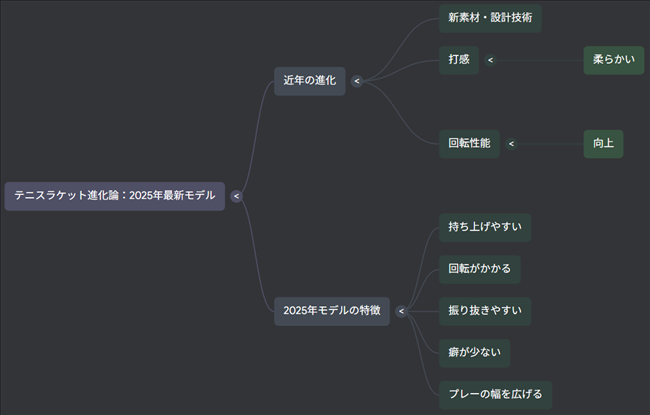
Task: Collapse the 打感 node chevron
Action: (490, 60)
